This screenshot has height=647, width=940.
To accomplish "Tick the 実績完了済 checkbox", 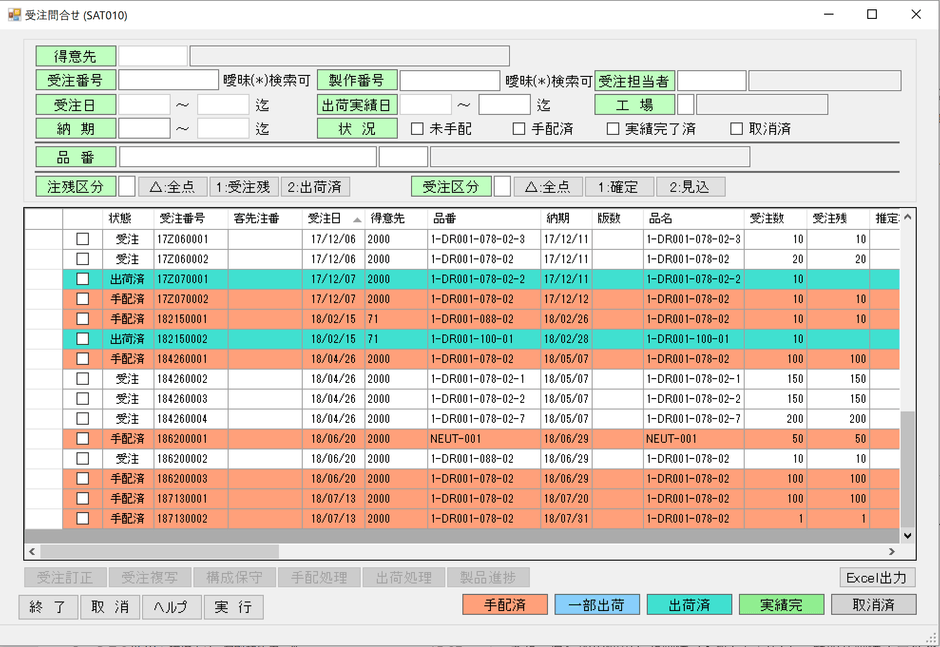I will click(613, 129).
